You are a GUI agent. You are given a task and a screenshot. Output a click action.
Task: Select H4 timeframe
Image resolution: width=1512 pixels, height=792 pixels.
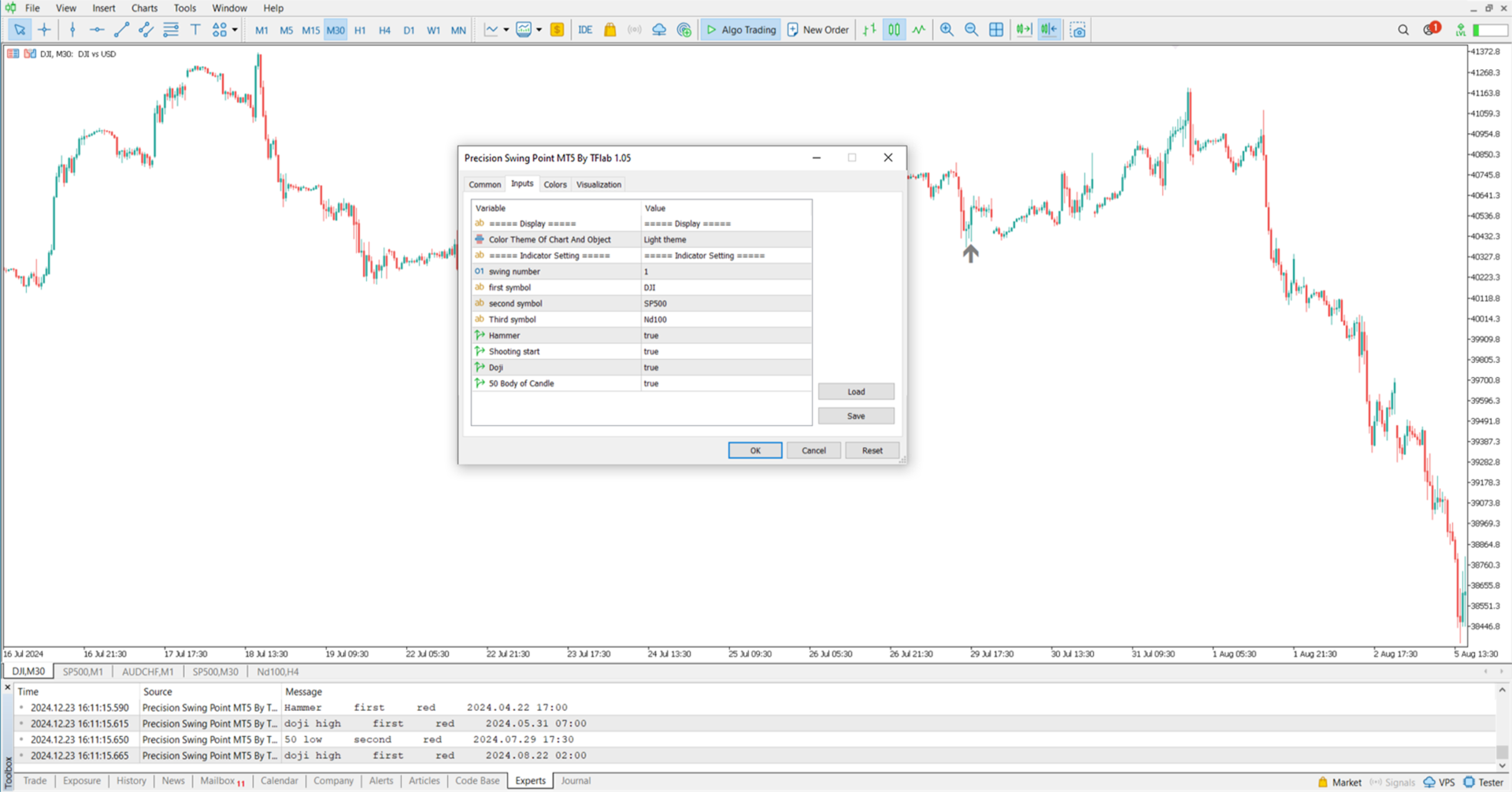(x=384, y=30)
